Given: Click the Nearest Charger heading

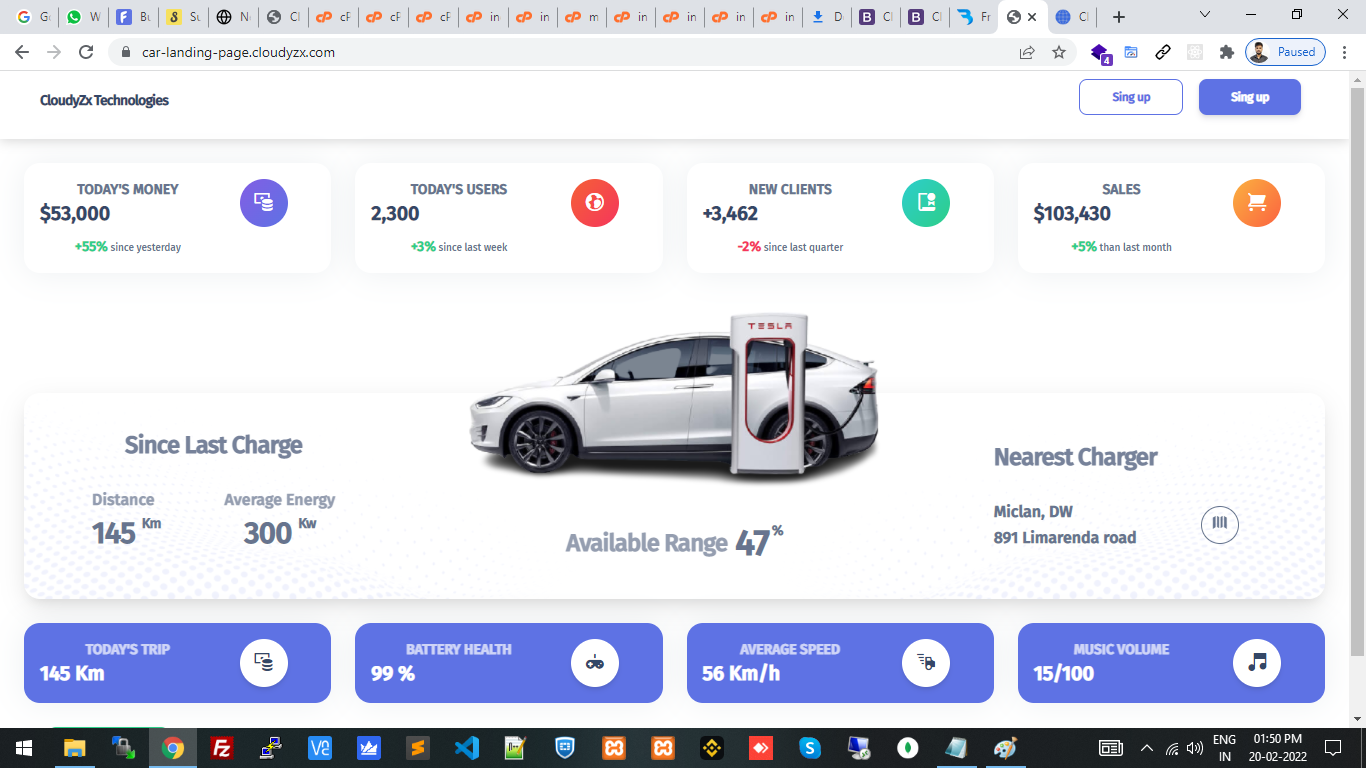Looking at the screenshot, I should 1075,457.
